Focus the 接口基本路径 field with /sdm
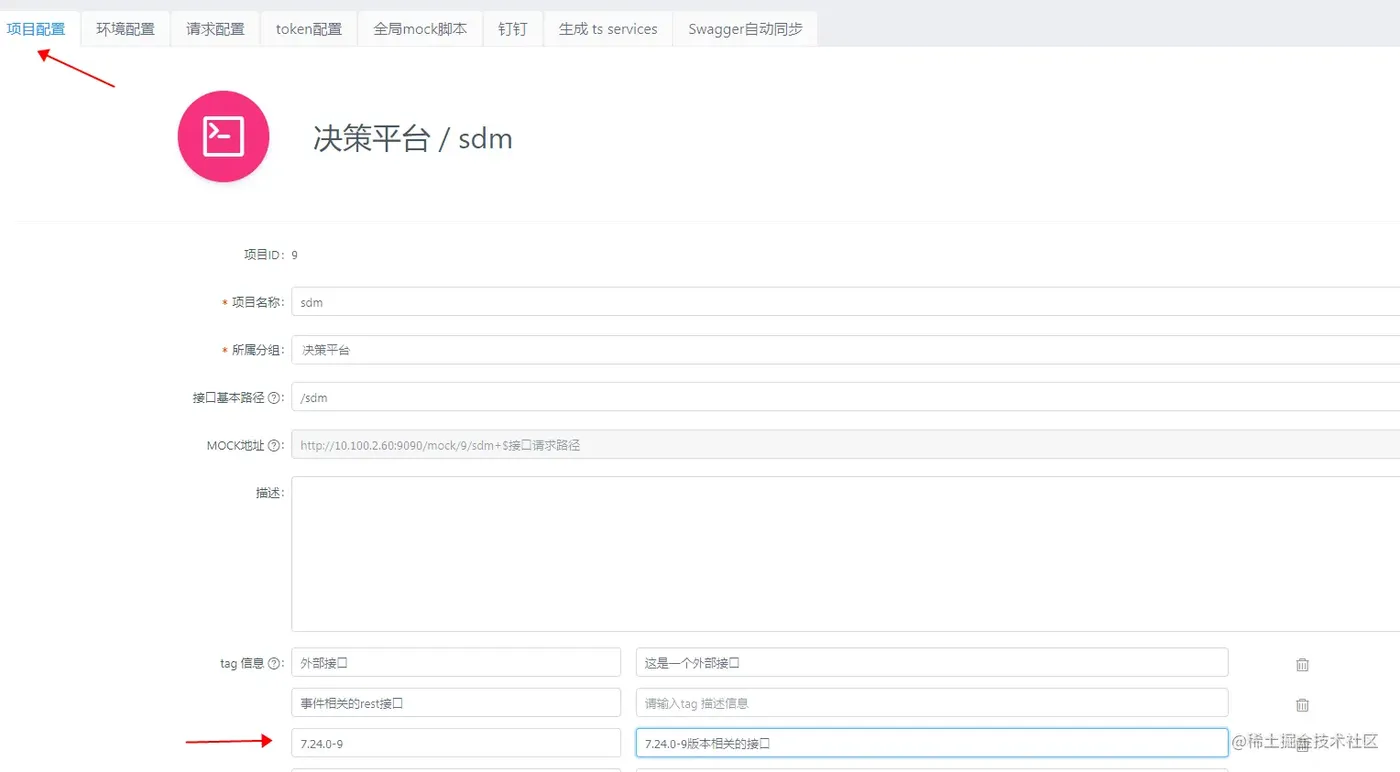 [x=846, y=398]
